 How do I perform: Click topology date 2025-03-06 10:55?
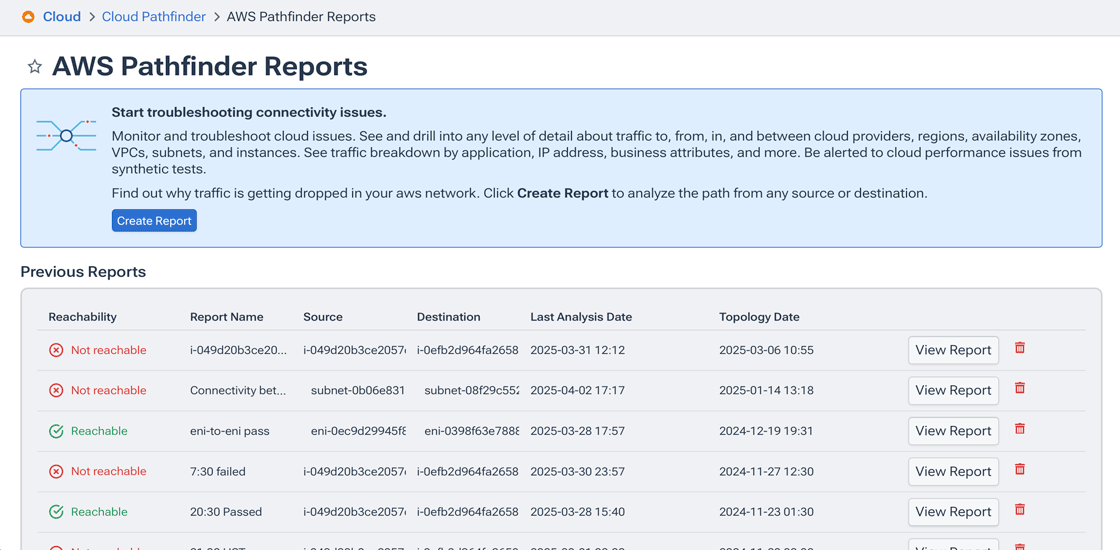pos(766,350)
